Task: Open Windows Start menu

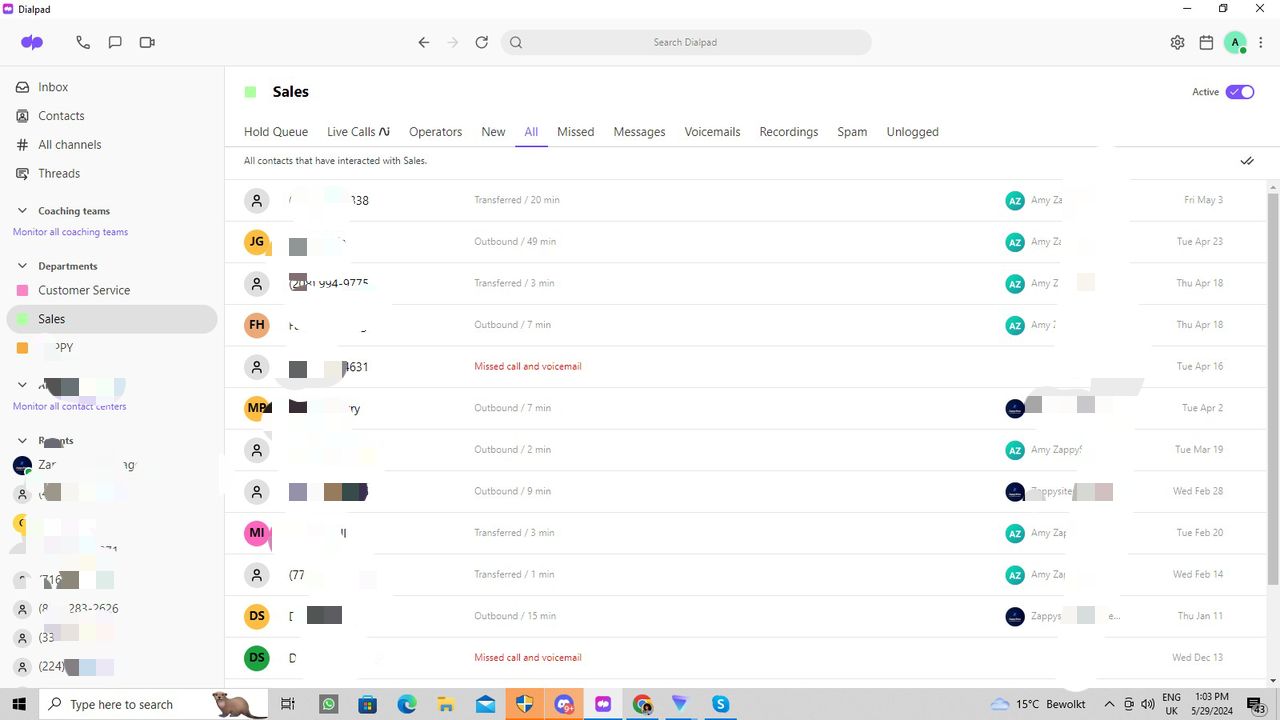Action: [x=18, y=704]
